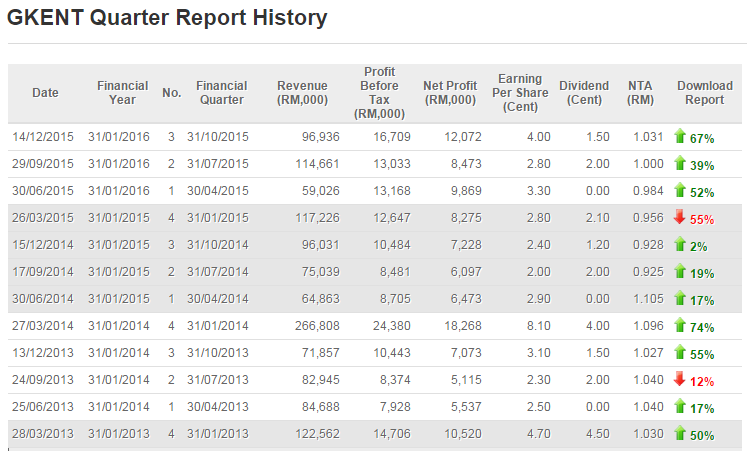Click revenue value 114,661
Image resolution: width=747 pixels, height=451 pixels.
pos(317,164)
